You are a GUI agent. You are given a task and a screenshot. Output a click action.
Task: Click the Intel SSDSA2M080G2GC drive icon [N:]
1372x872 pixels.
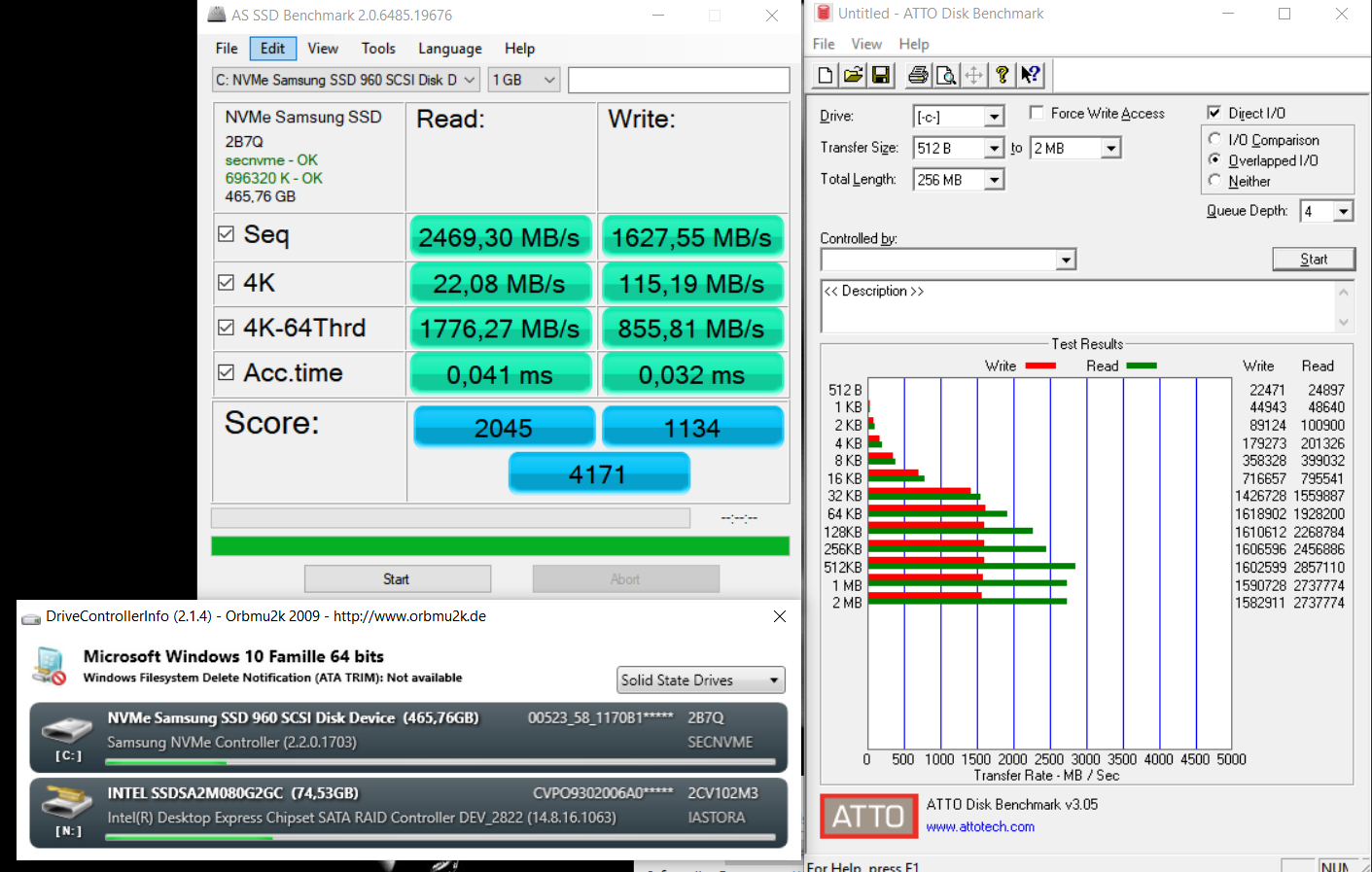point(67,803)
